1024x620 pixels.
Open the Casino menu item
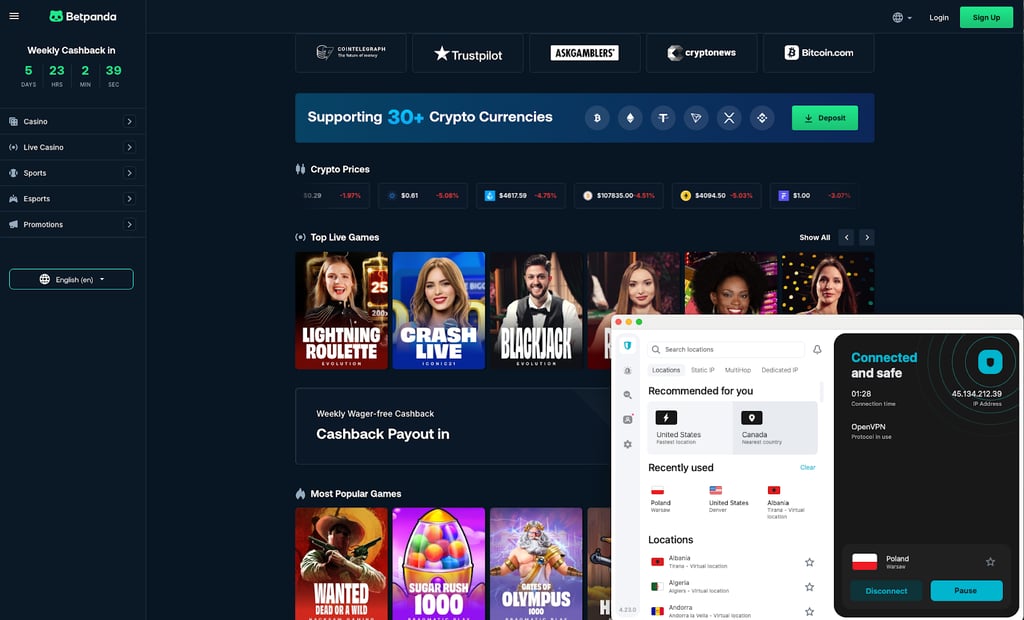click(35, 122)
